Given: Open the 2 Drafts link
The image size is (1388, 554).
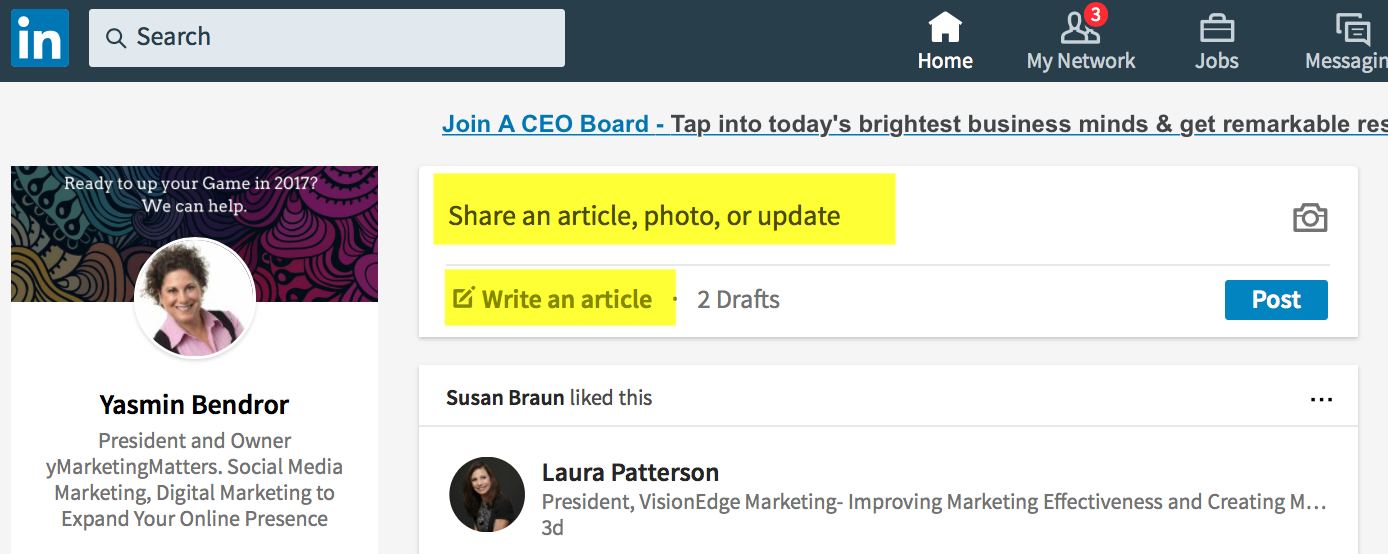Looking at the screenshot, I should tap(738, 299).
